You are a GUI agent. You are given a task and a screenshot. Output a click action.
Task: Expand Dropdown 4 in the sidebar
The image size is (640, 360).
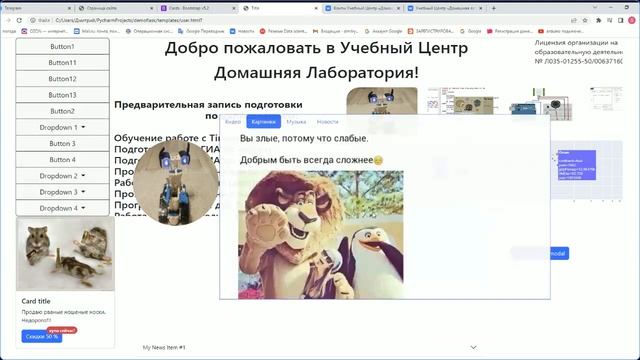click(x=62, y=208)
